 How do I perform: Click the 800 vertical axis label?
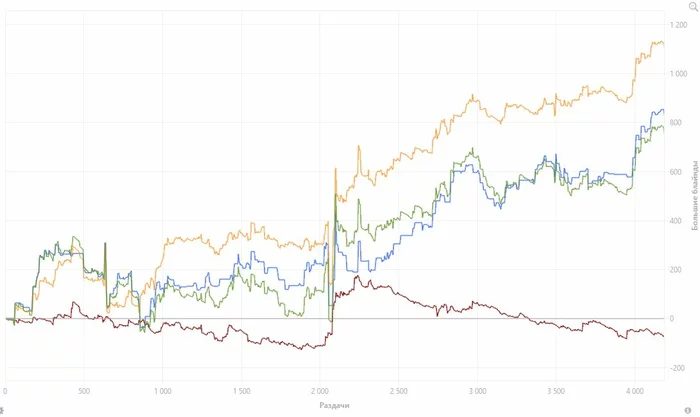pyautogui.click(x=678, y=123)
